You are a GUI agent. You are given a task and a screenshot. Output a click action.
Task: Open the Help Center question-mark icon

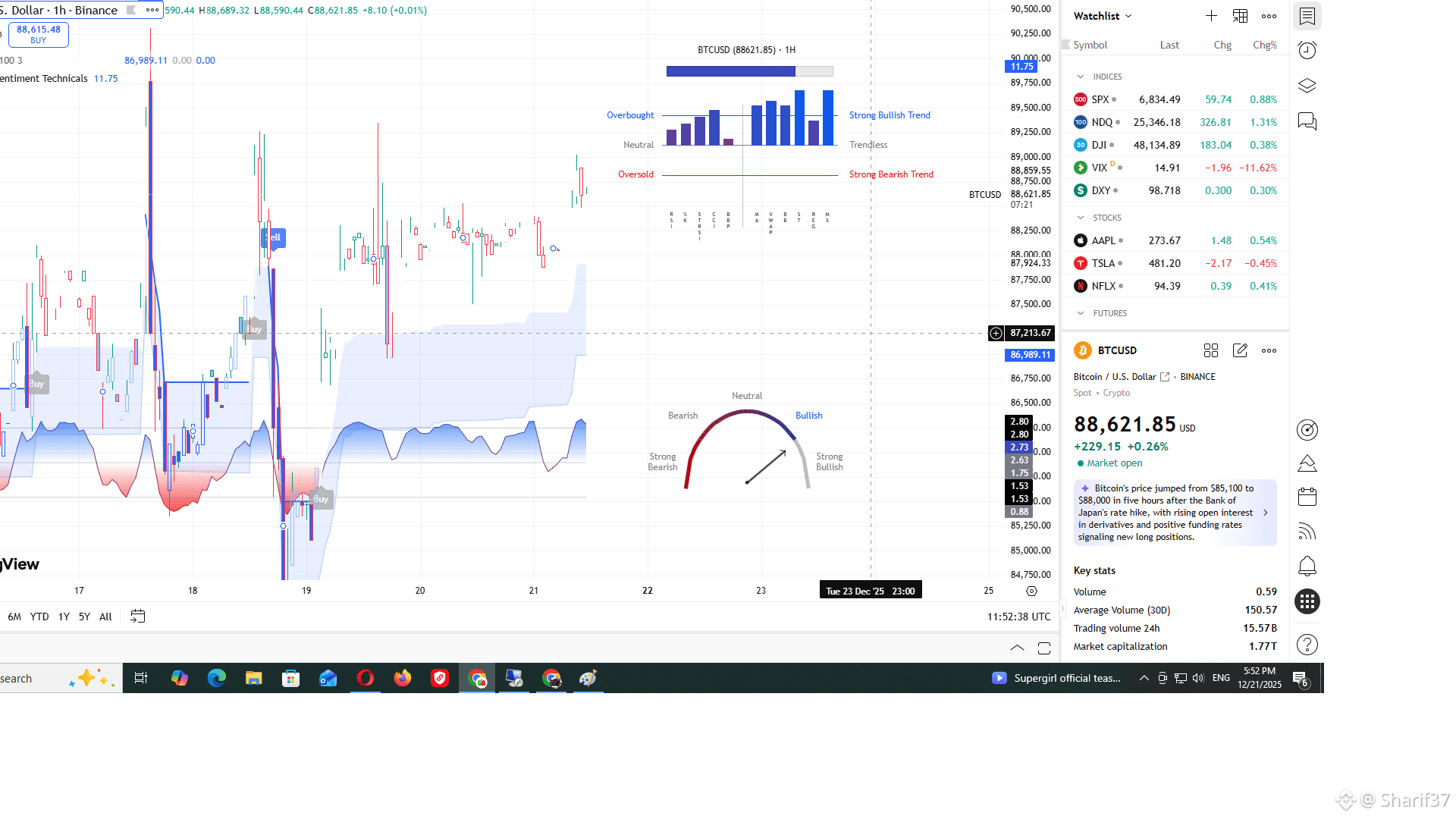coord(1307,645)
